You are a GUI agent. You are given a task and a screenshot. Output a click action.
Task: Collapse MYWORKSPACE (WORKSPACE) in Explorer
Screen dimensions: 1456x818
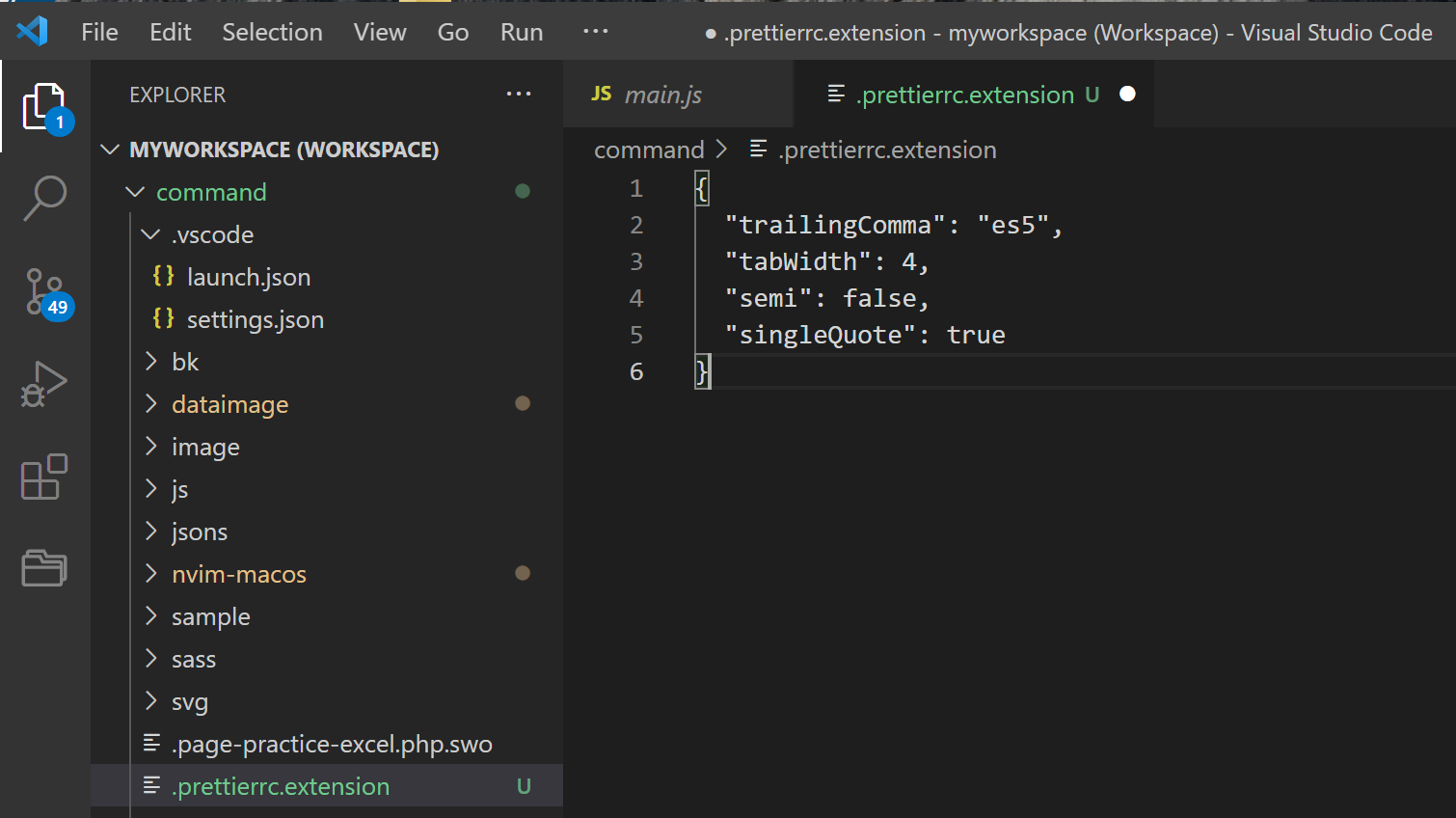[x=110, y=150]
